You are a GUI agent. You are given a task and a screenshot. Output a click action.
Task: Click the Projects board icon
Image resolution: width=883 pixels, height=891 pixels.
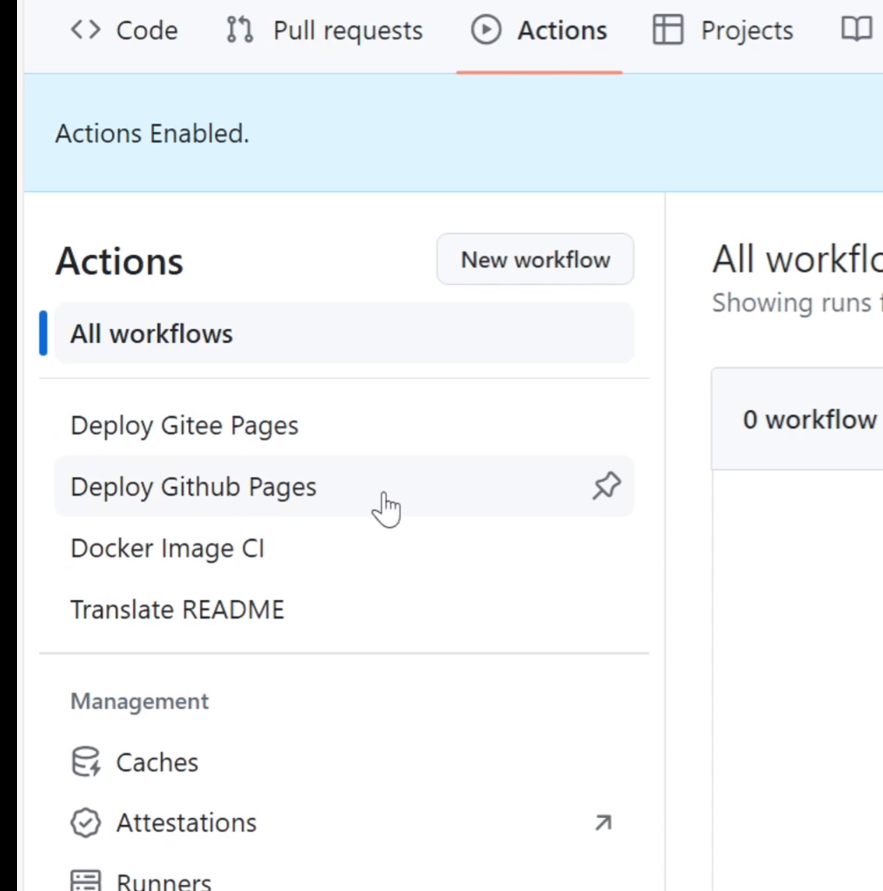(667, 30)
